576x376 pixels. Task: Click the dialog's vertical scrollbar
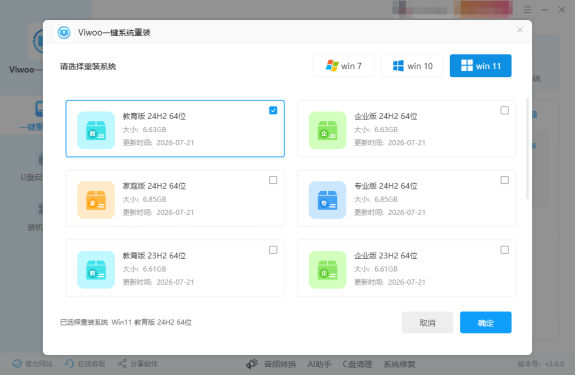click(x=528, y=149)
